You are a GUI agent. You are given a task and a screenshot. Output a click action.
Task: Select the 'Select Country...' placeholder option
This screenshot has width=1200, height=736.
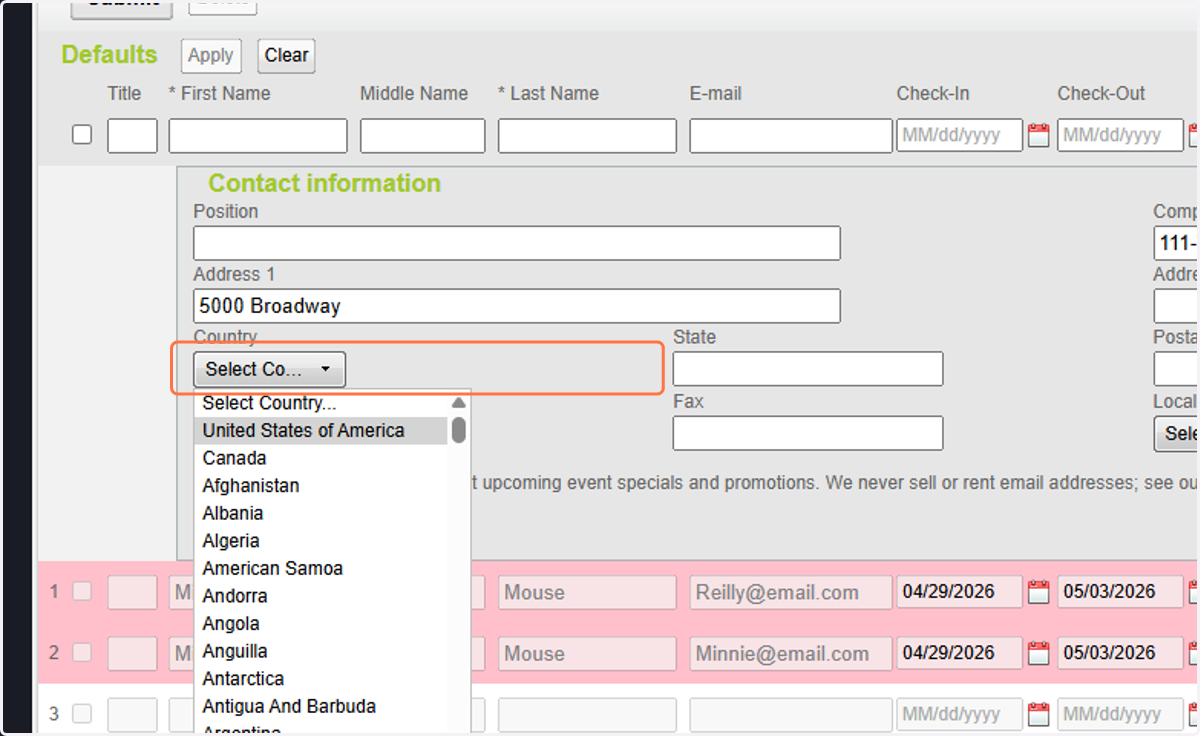(320, 404)
